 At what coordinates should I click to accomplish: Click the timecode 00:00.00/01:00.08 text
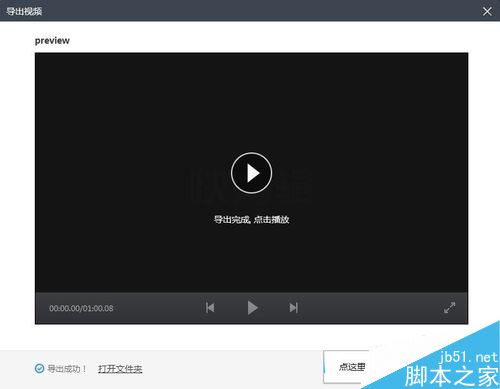(81, 308)
